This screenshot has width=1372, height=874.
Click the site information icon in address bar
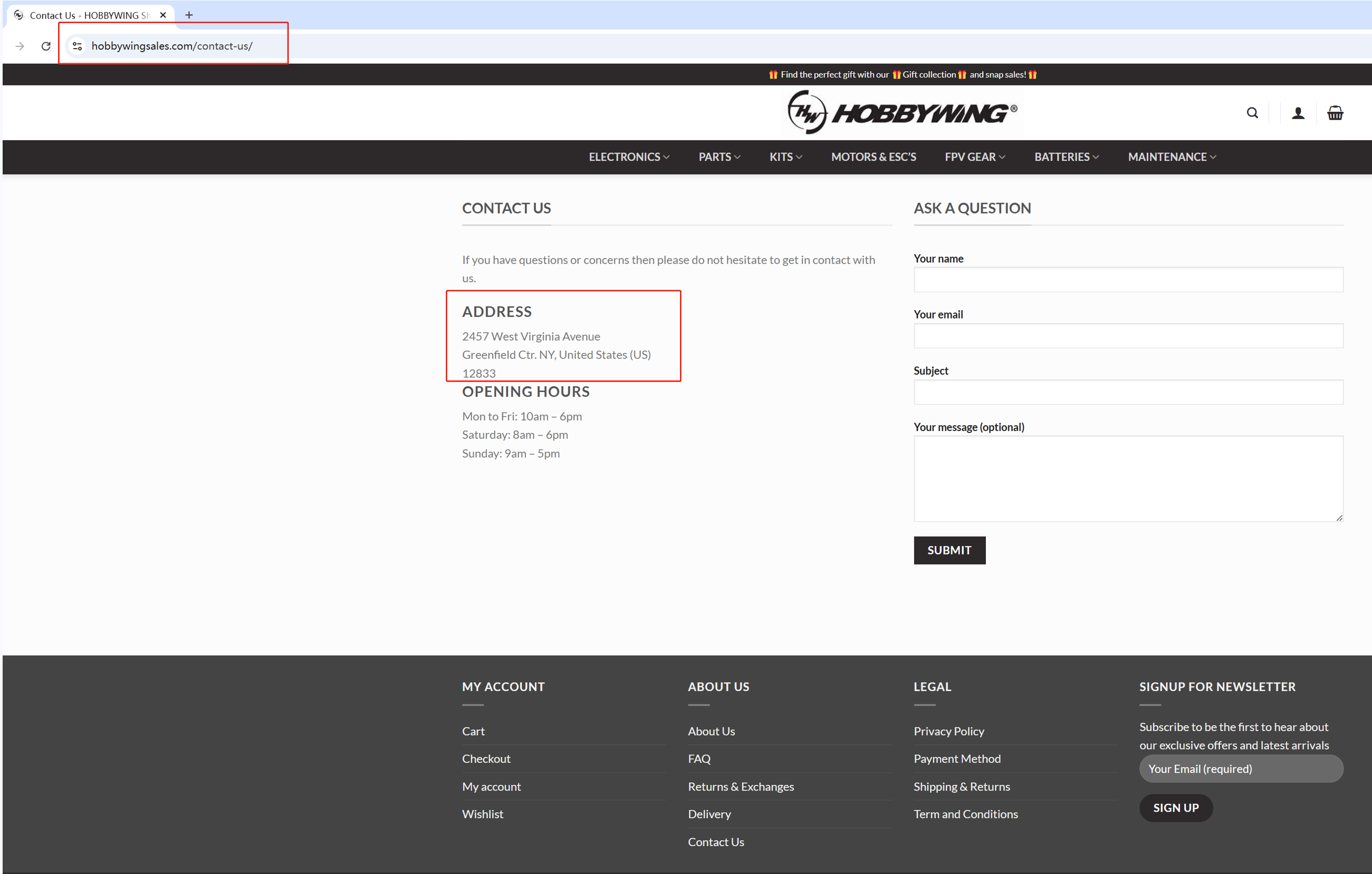click(x=78, y=46)
